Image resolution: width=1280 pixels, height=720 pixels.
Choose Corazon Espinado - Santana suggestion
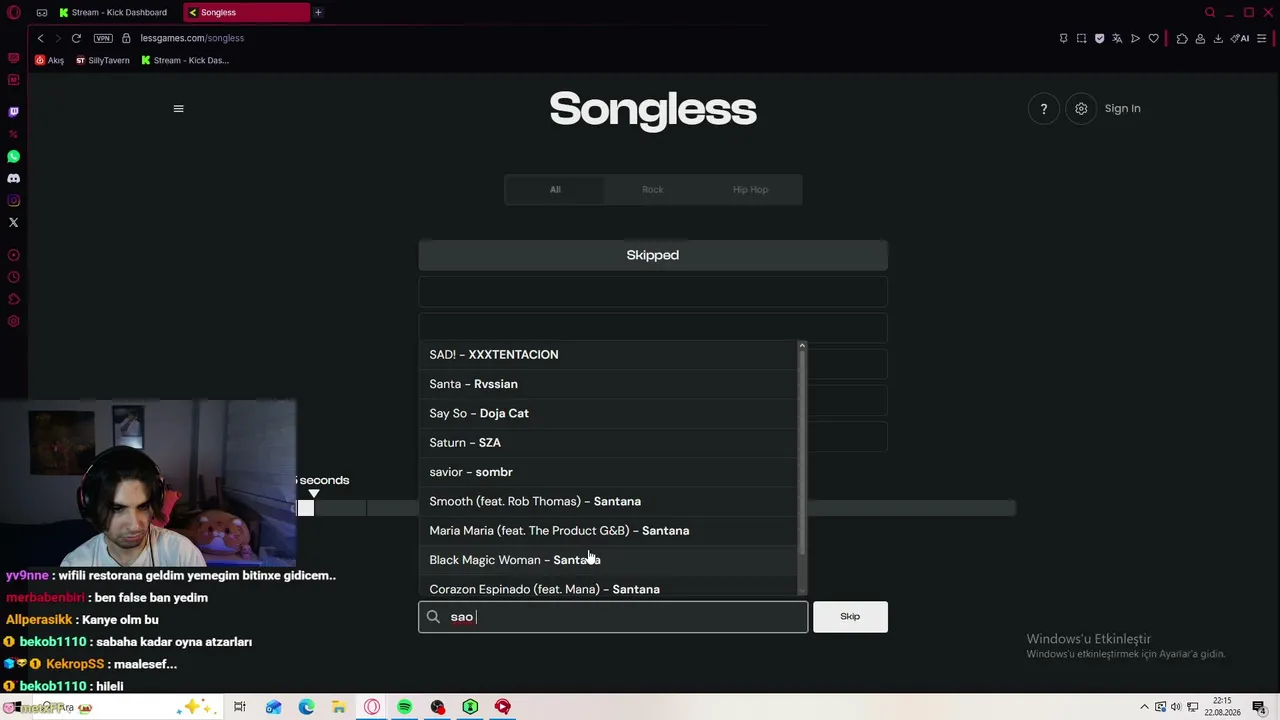610,588
